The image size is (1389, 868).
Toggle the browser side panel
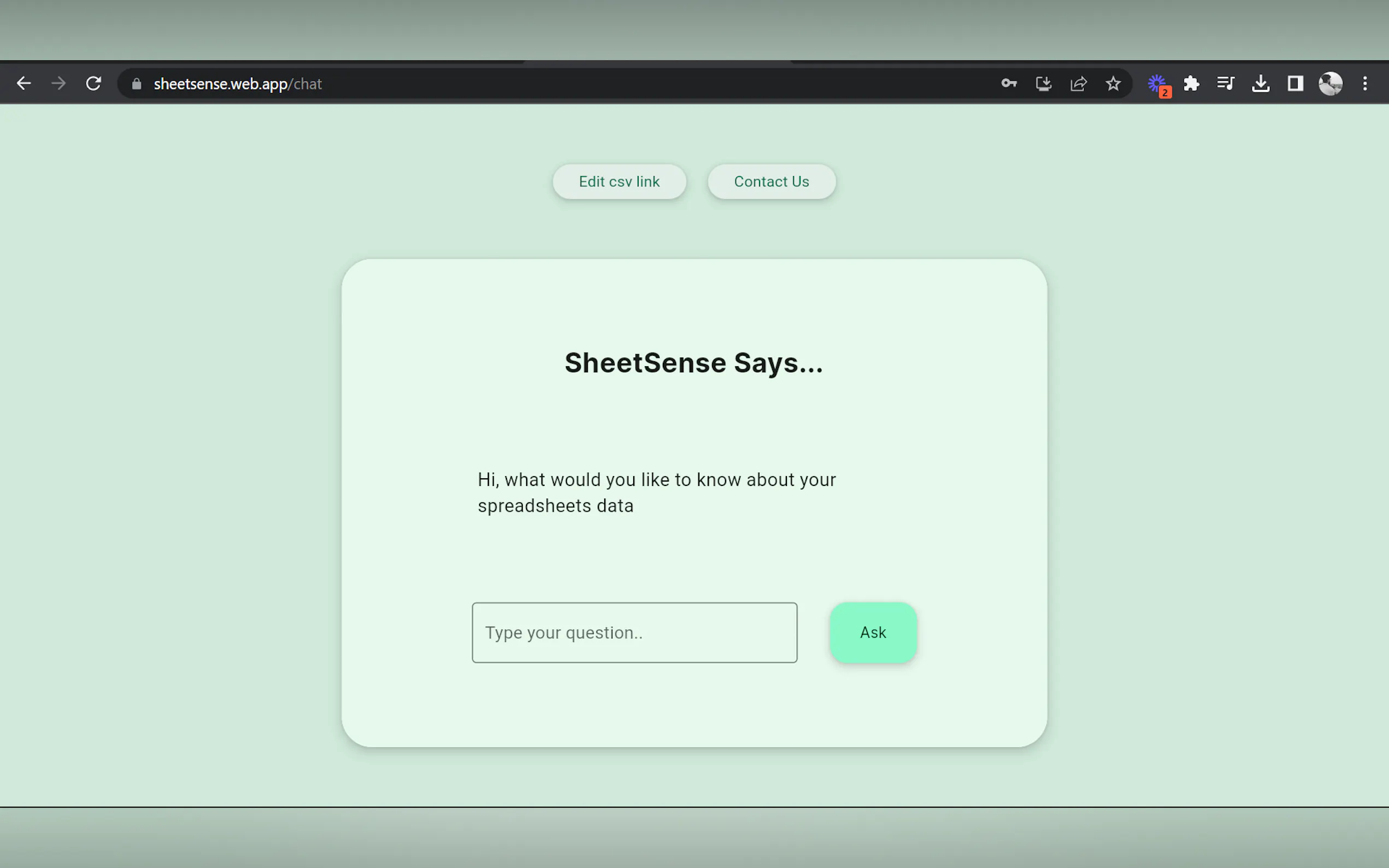pyautogui.click(x=1295, y=84)
